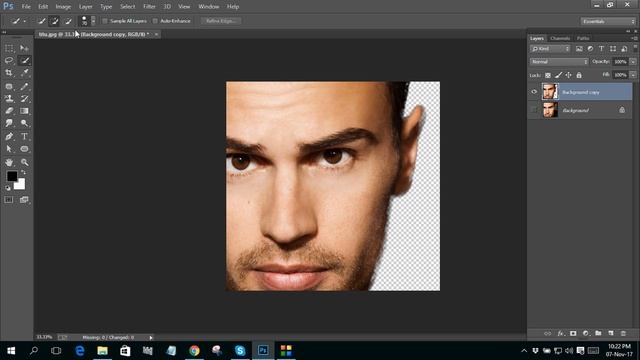Choose Add to Selection mode
The width and height of the screenshot is (640, 360).
(x=54, y=21)
